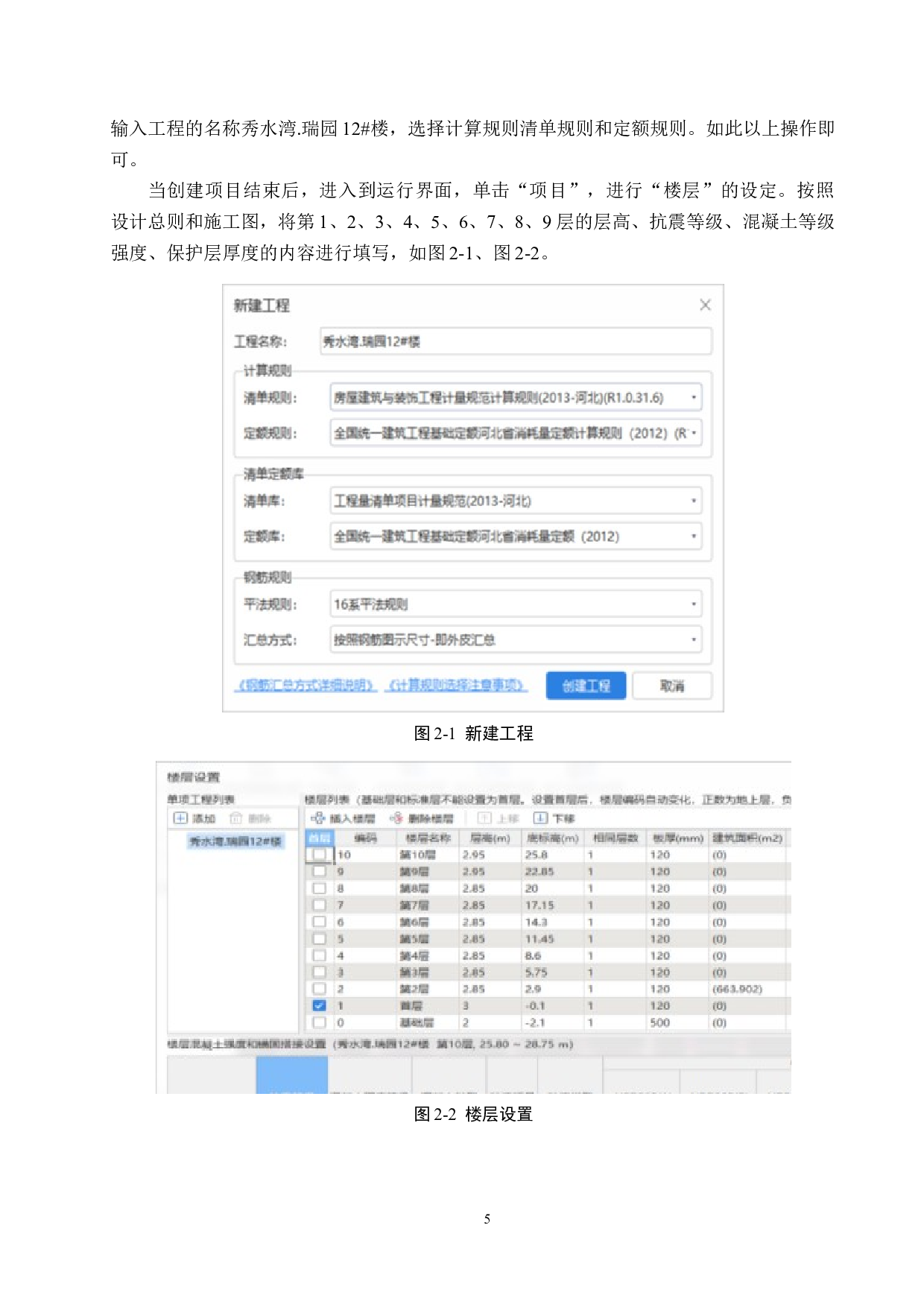The image size is (924, 1307).
Task: Click the -0.1 底标高 cell
Action: coord(552,1005)
